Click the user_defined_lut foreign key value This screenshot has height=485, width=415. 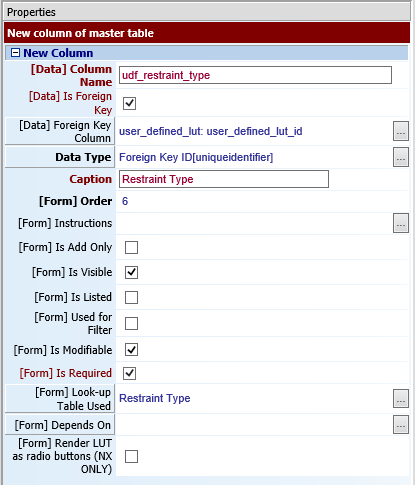[211, 131]
